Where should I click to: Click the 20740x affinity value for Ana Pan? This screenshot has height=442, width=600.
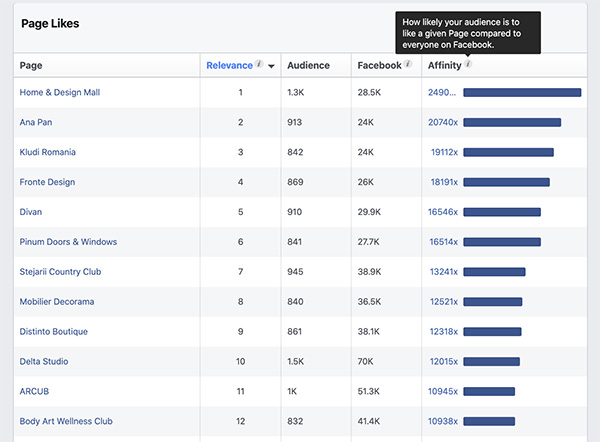click(x=442, y=123)
